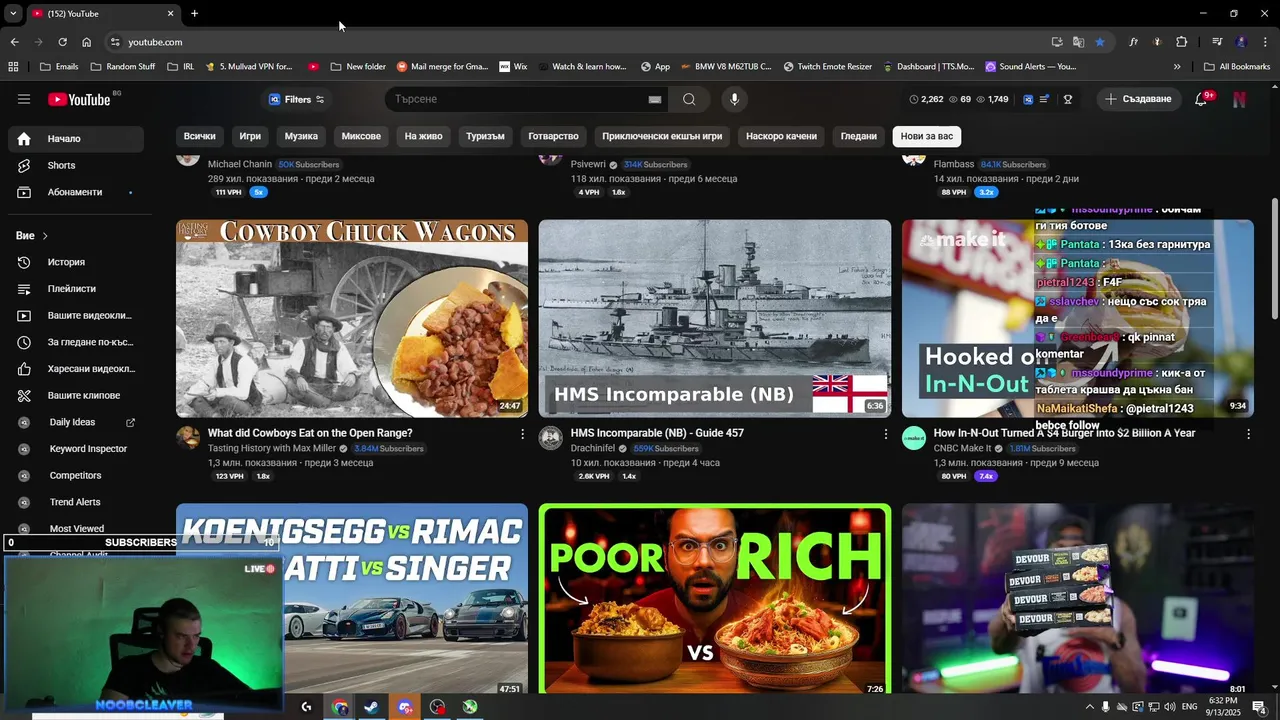Show hidden system tray icons
Viewport: 1280px width, 720px height.
[1090, 707]
